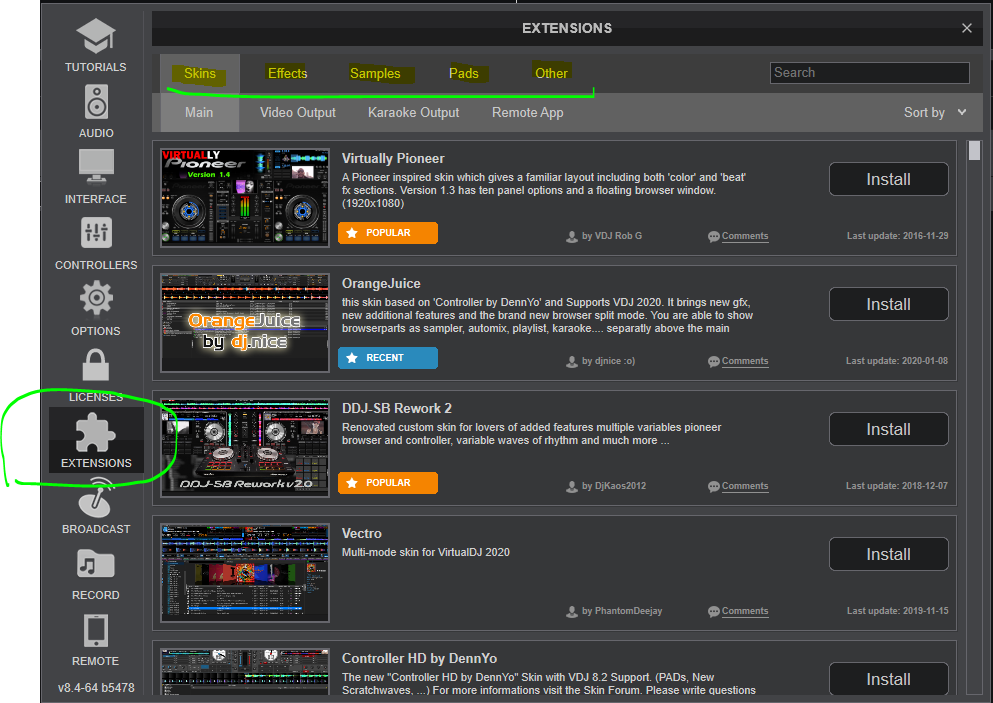Select the Karaoke Output sub-tab
The height and width of the screenshot is (703, 993).
coord(414,113)
